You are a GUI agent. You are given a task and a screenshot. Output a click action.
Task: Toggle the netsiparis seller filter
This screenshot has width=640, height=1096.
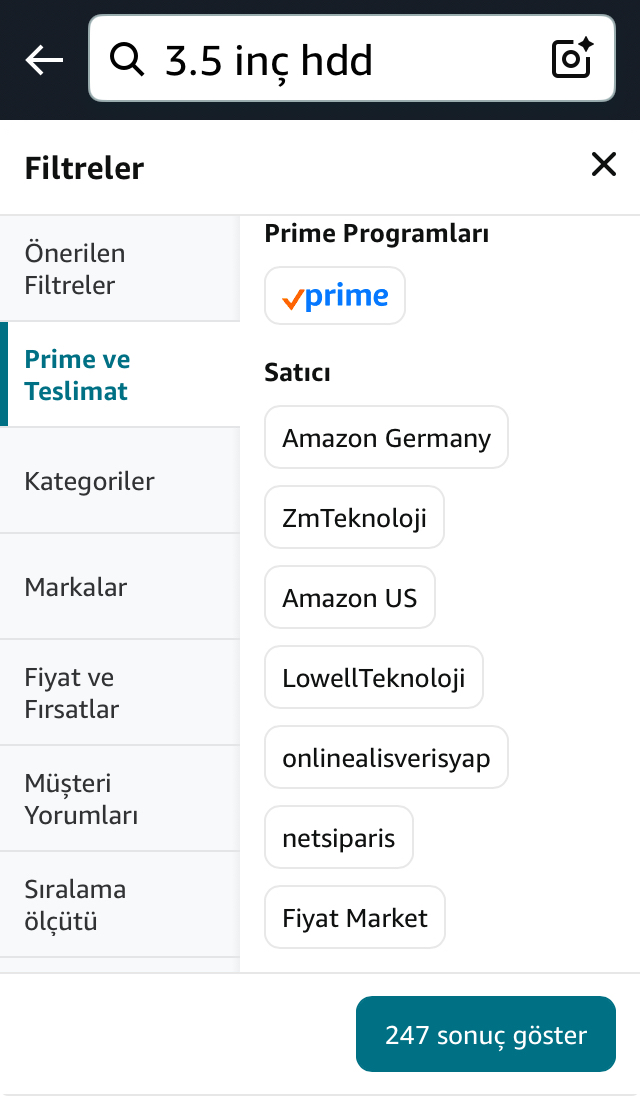339,837
